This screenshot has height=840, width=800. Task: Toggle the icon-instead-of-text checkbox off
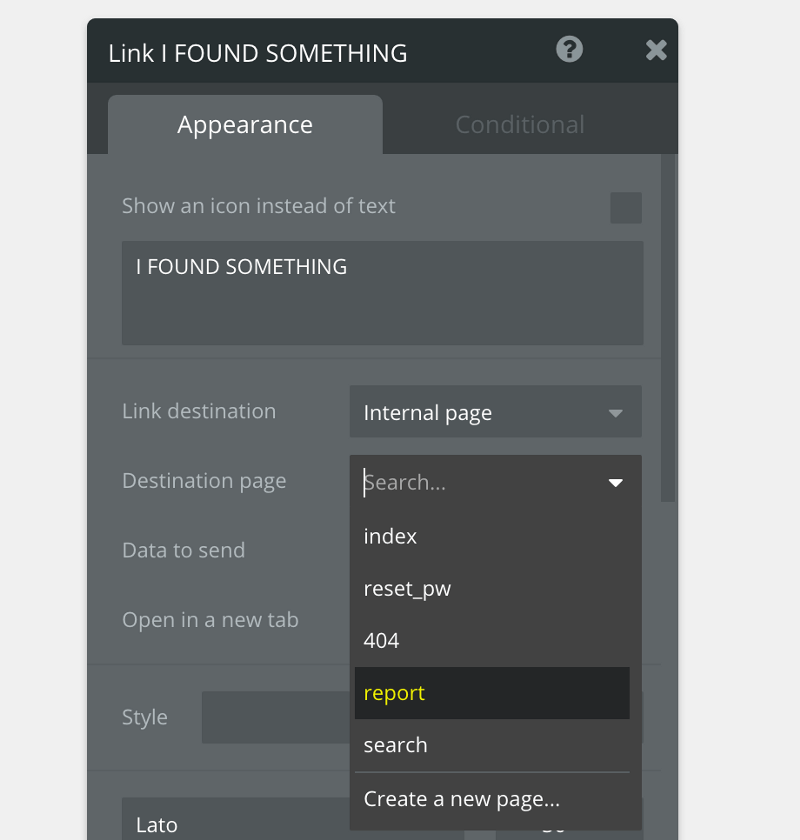625,207
